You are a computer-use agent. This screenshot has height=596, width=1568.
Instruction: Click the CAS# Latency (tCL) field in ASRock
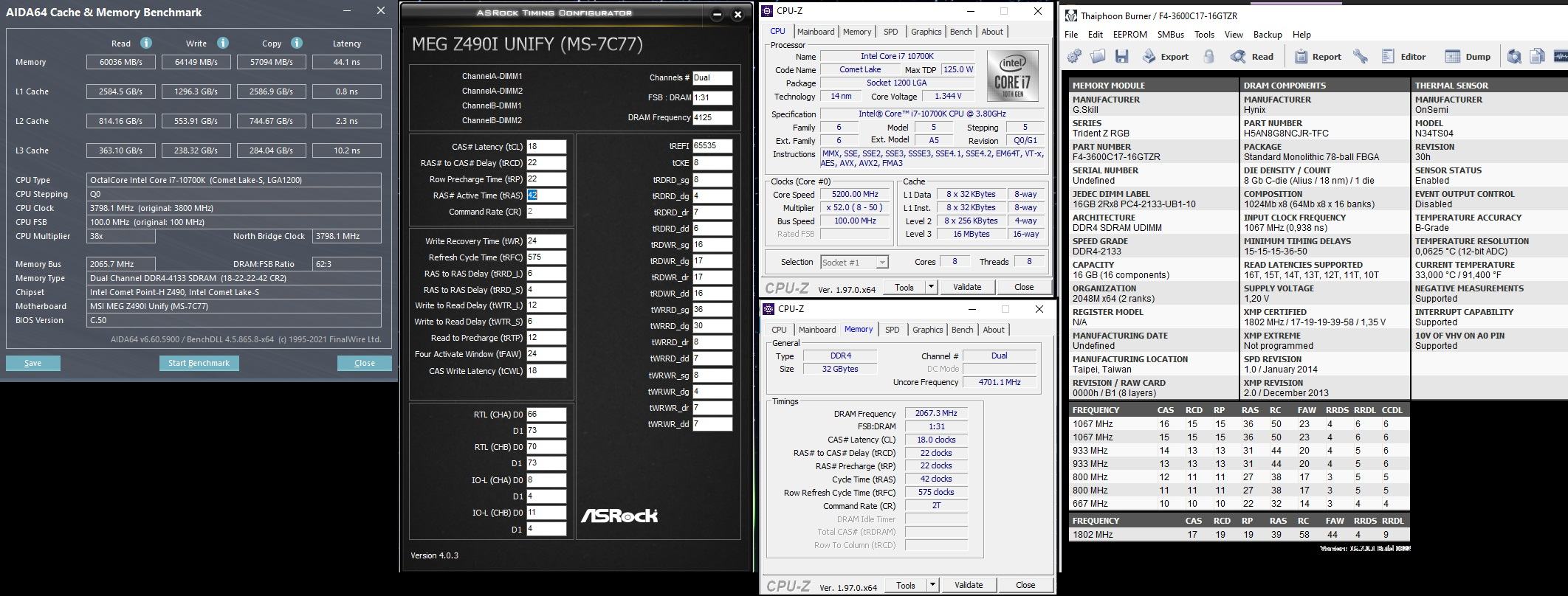click(546, 147)
